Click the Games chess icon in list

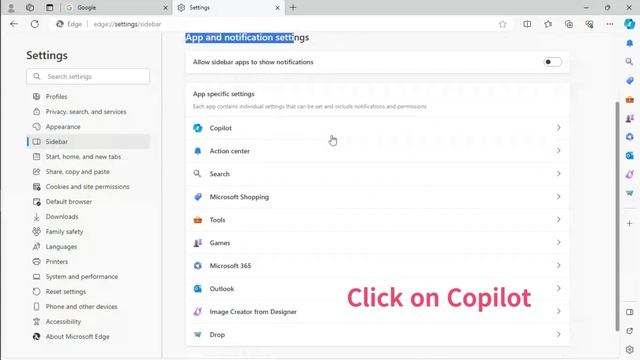point(198,243)
